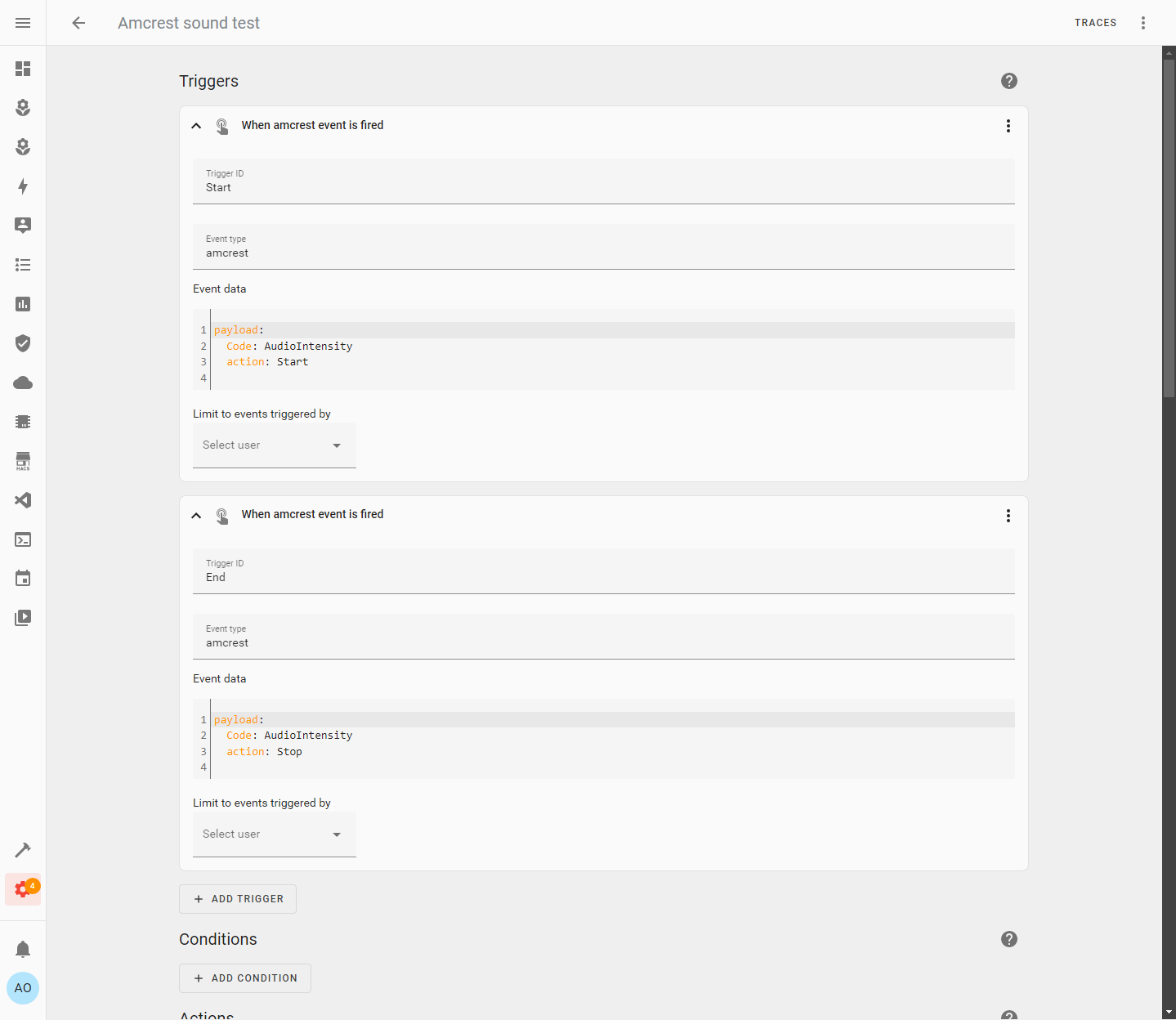Image resolution: width=1176 pixels, height=1020 pixels.
Task: Open the Media play icon in sidebar
Action: point(22,618)
